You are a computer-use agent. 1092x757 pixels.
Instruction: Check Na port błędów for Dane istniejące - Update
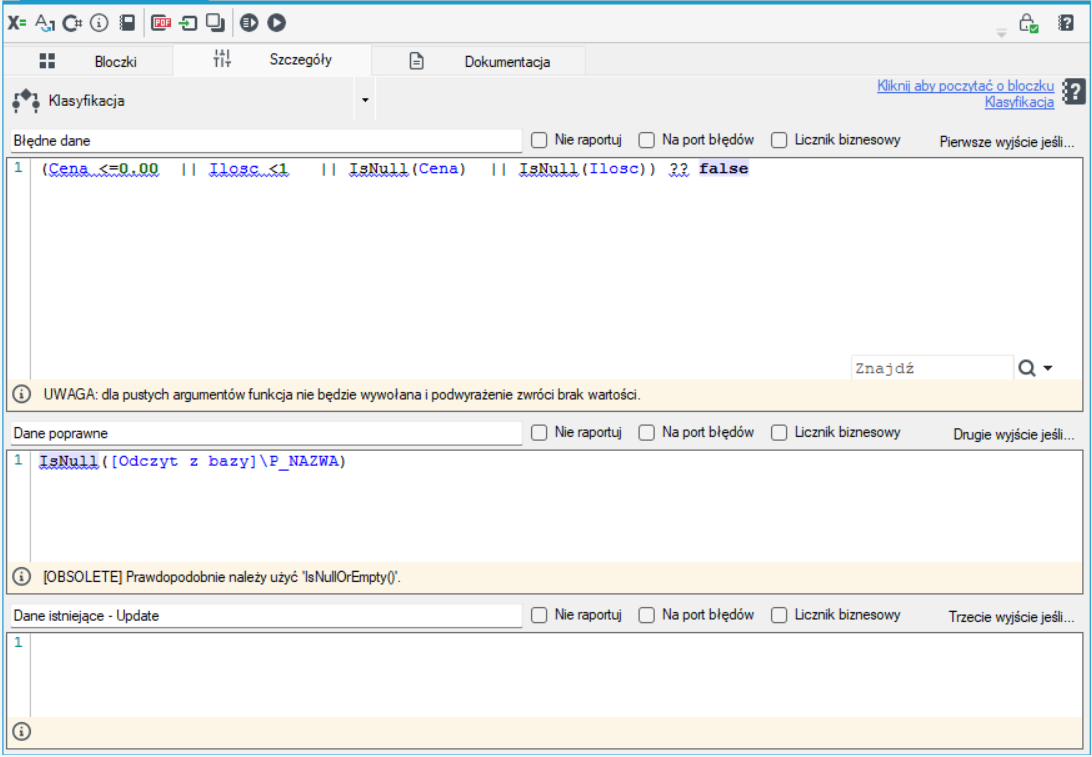pyautogui.click(x=647, y=615)
